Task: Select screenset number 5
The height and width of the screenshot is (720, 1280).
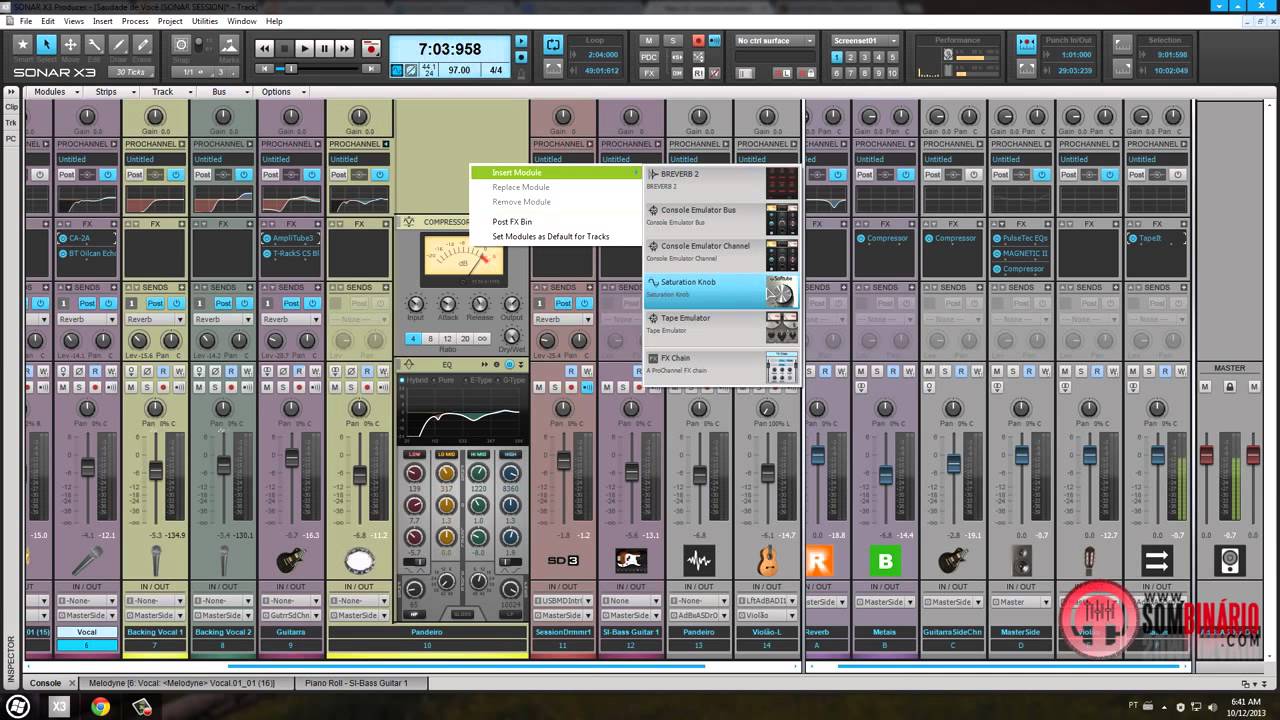Action: 893,58
